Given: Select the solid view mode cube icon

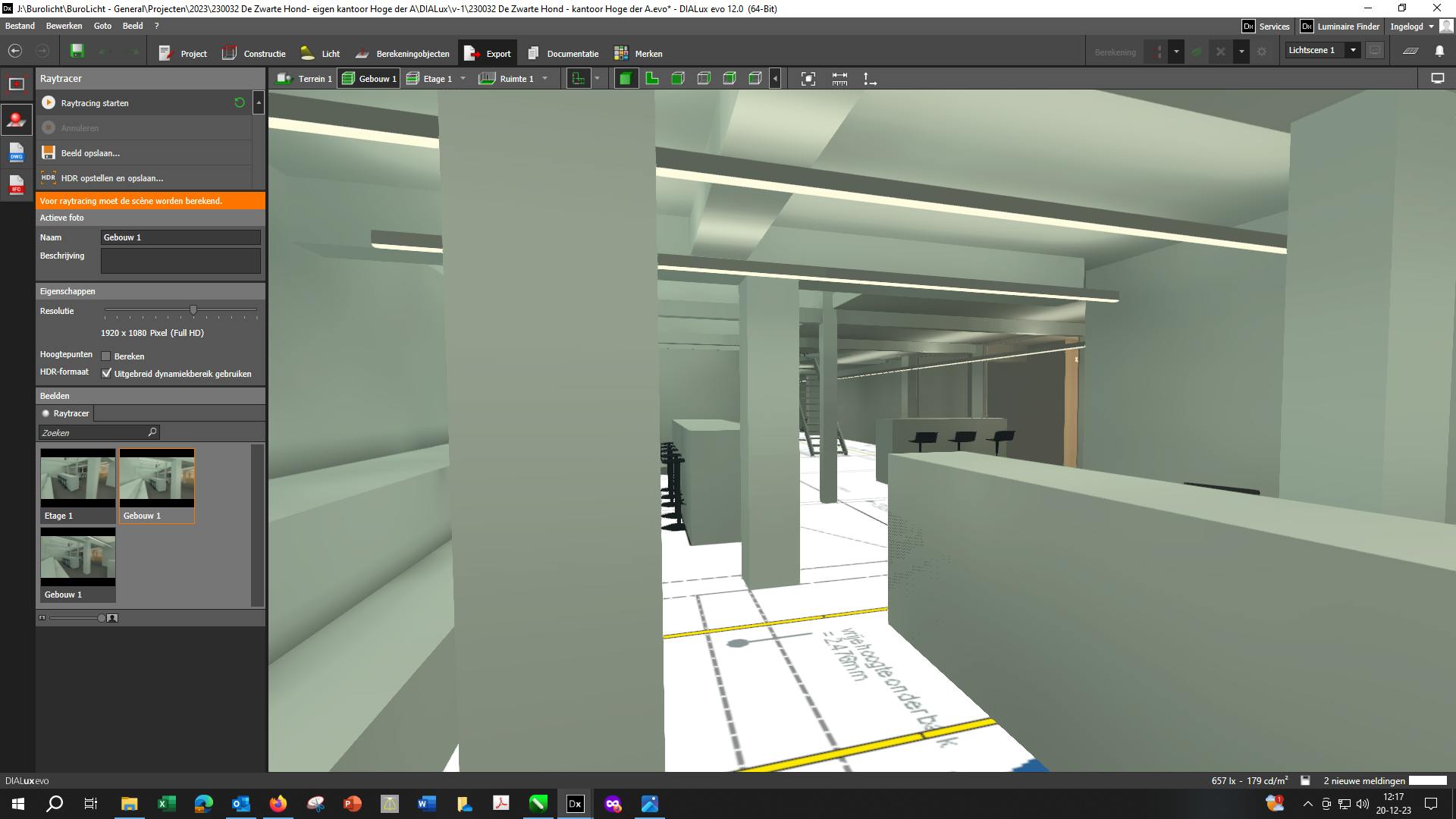Looking at the screenshot, I should (626, 77).
